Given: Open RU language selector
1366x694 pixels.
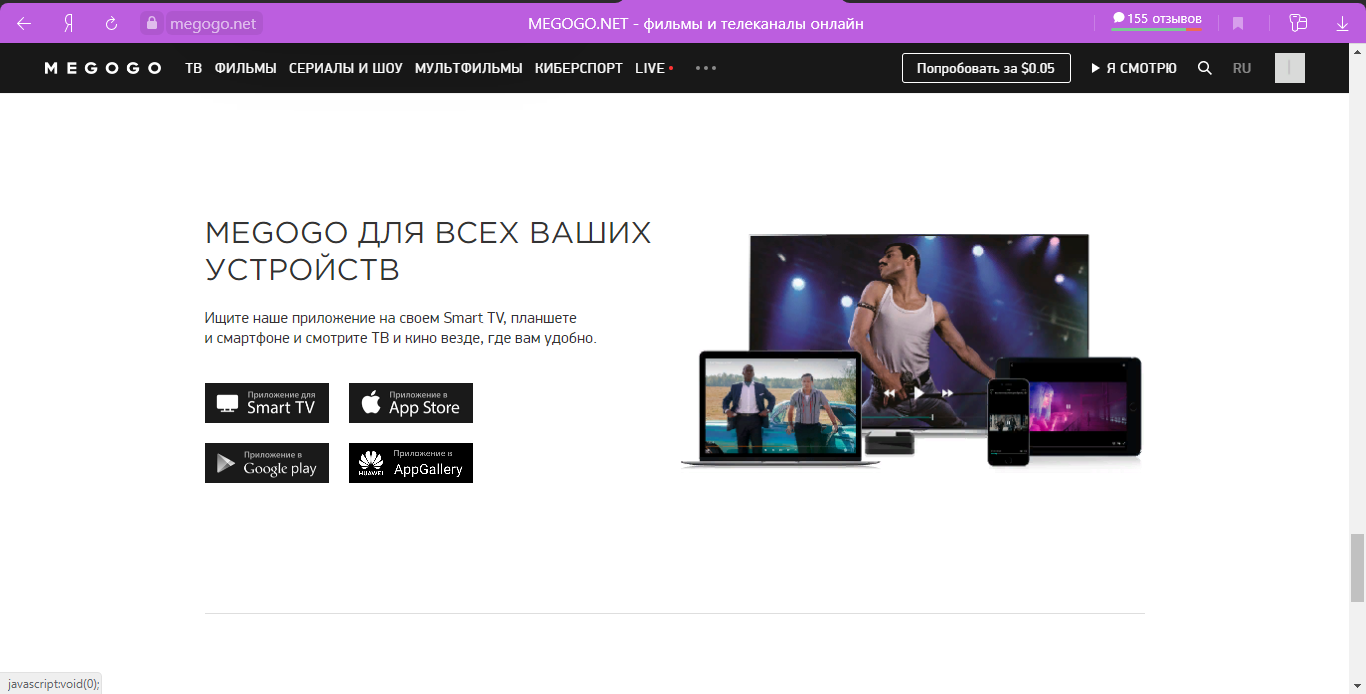Looking at the screenshot, I should tap(1242, 68).
